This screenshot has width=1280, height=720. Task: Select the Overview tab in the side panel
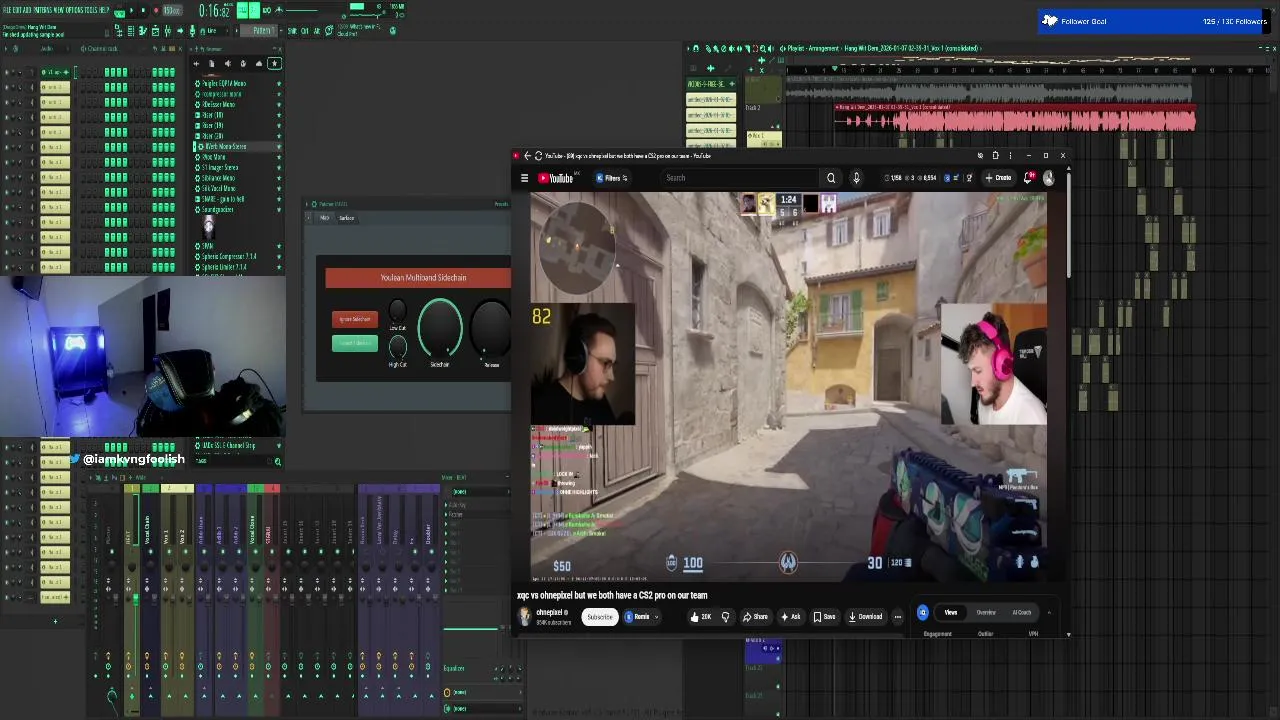tap(986, 612)
